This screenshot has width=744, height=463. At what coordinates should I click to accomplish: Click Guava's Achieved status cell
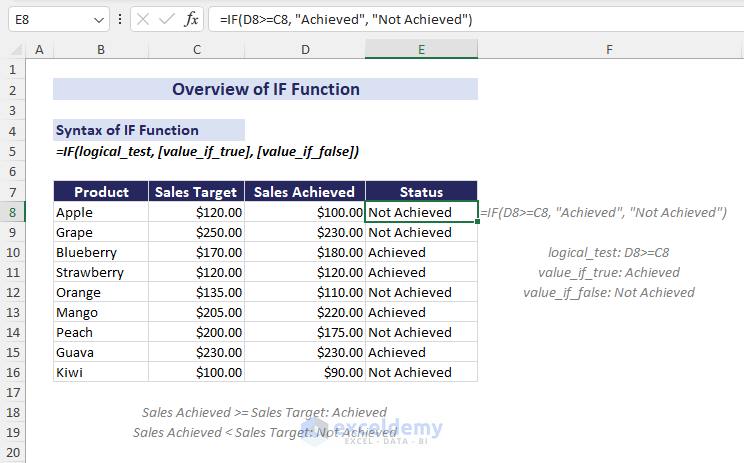pos(421,352)
